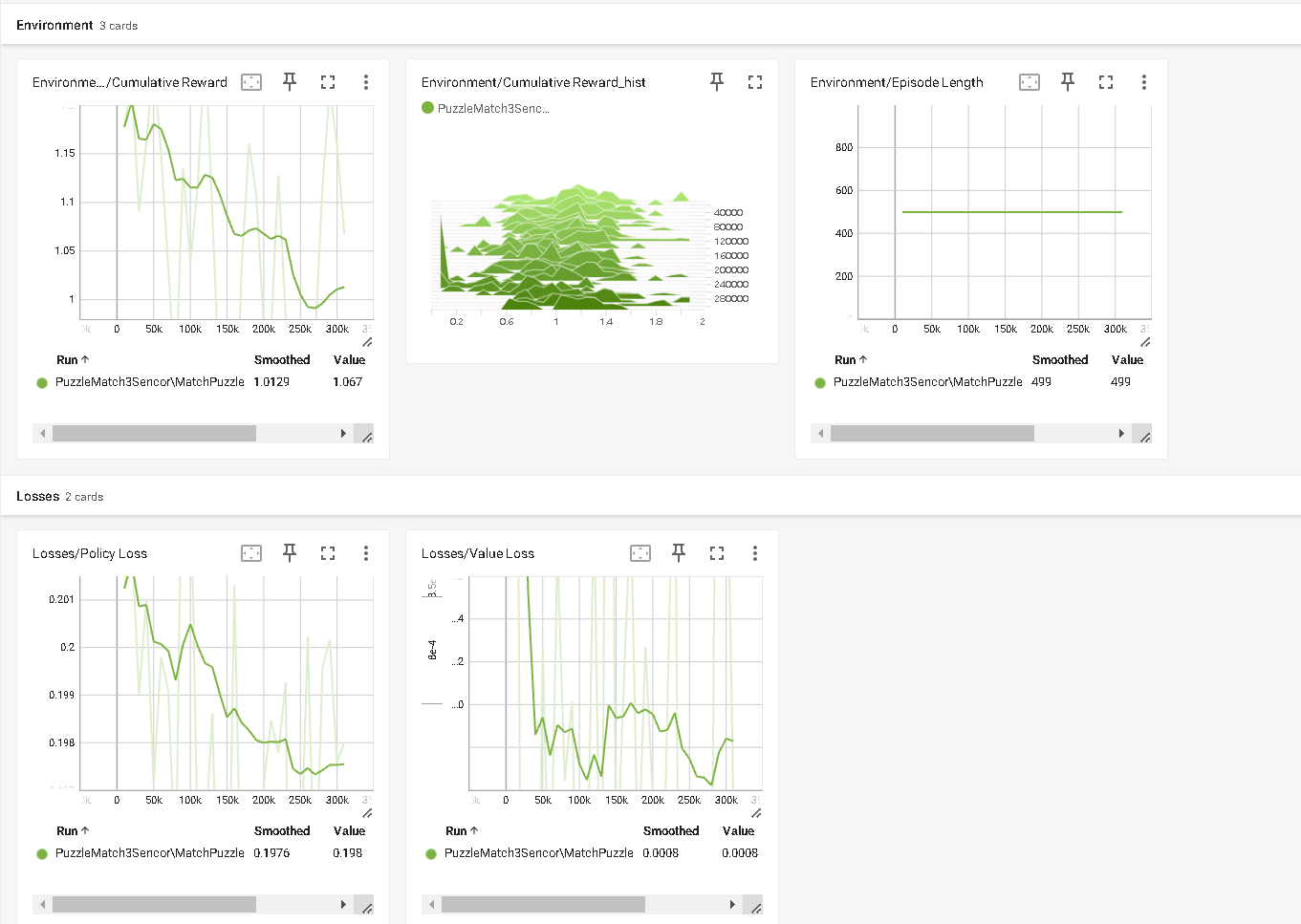1301x924 pixels.
Task: Expand Cumulative Reward_hist card to fullscreen
Action: [x=755, y=82]
